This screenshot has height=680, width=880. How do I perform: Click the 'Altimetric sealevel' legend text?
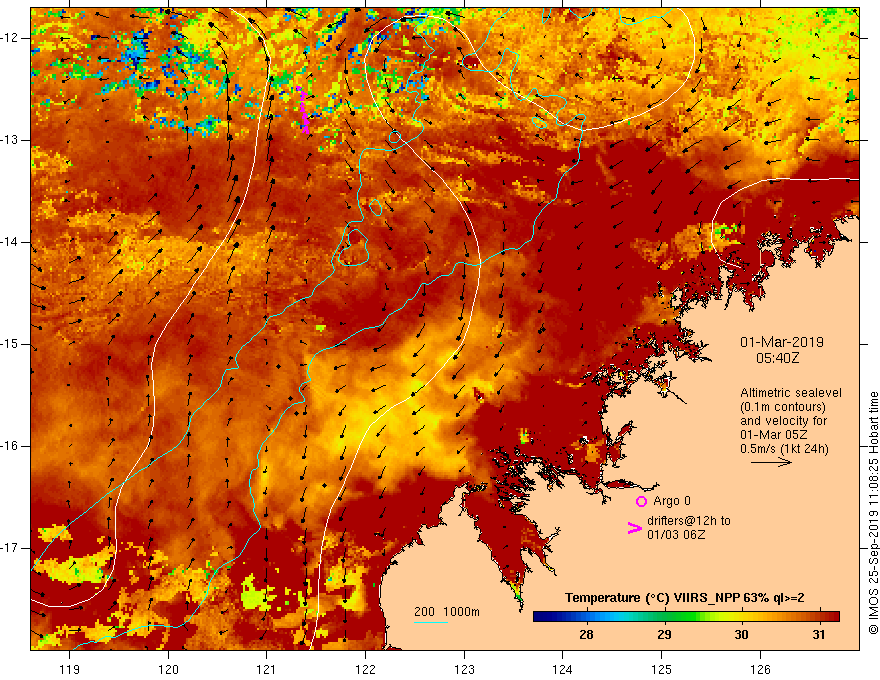coord(791,393)
